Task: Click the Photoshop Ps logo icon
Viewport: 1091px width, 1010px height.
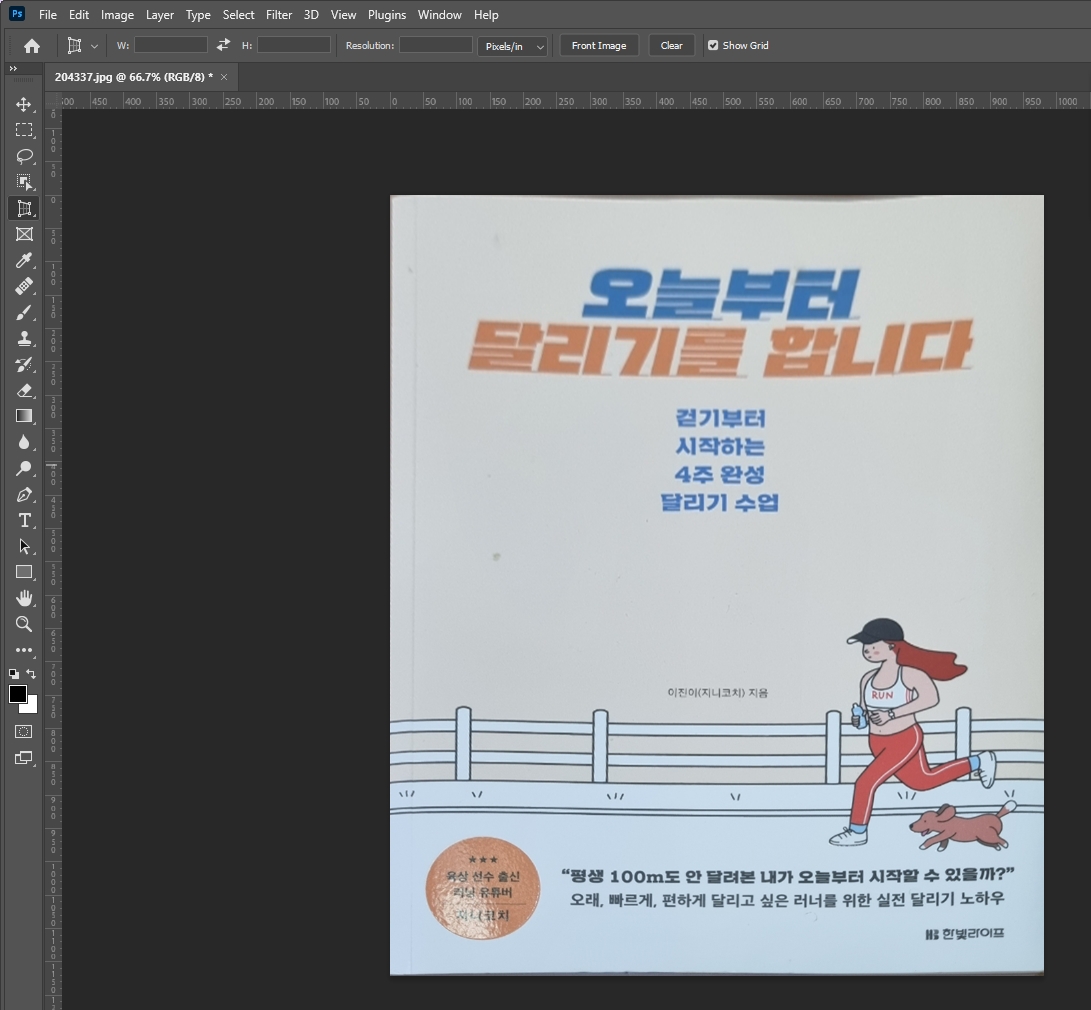Action: (x=17, y=13)
